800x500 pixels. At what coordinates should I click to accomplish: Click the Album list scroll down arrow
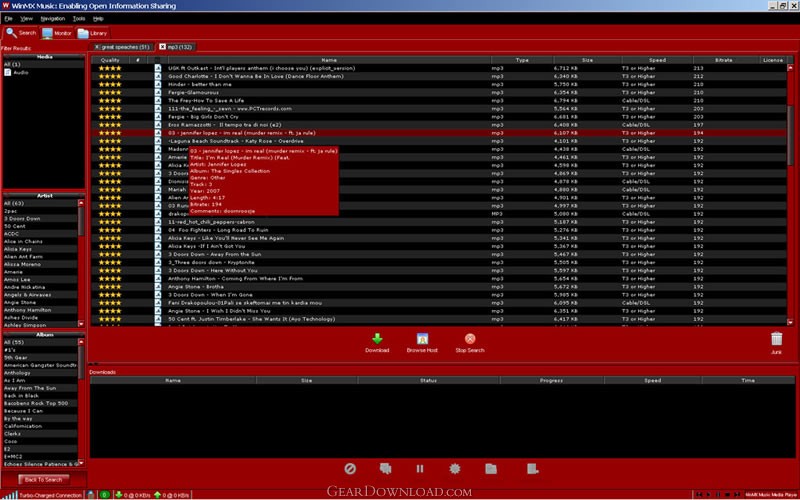pyautogui.click(x=81, y=463)
